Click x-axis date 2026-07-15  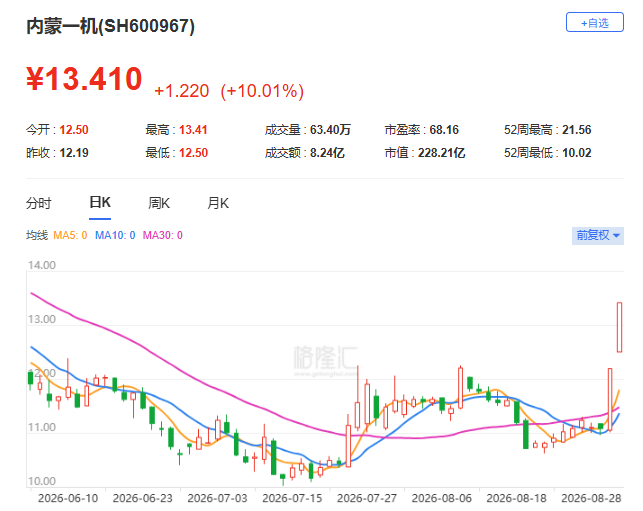pyautogui.click(x=292, y=498)
